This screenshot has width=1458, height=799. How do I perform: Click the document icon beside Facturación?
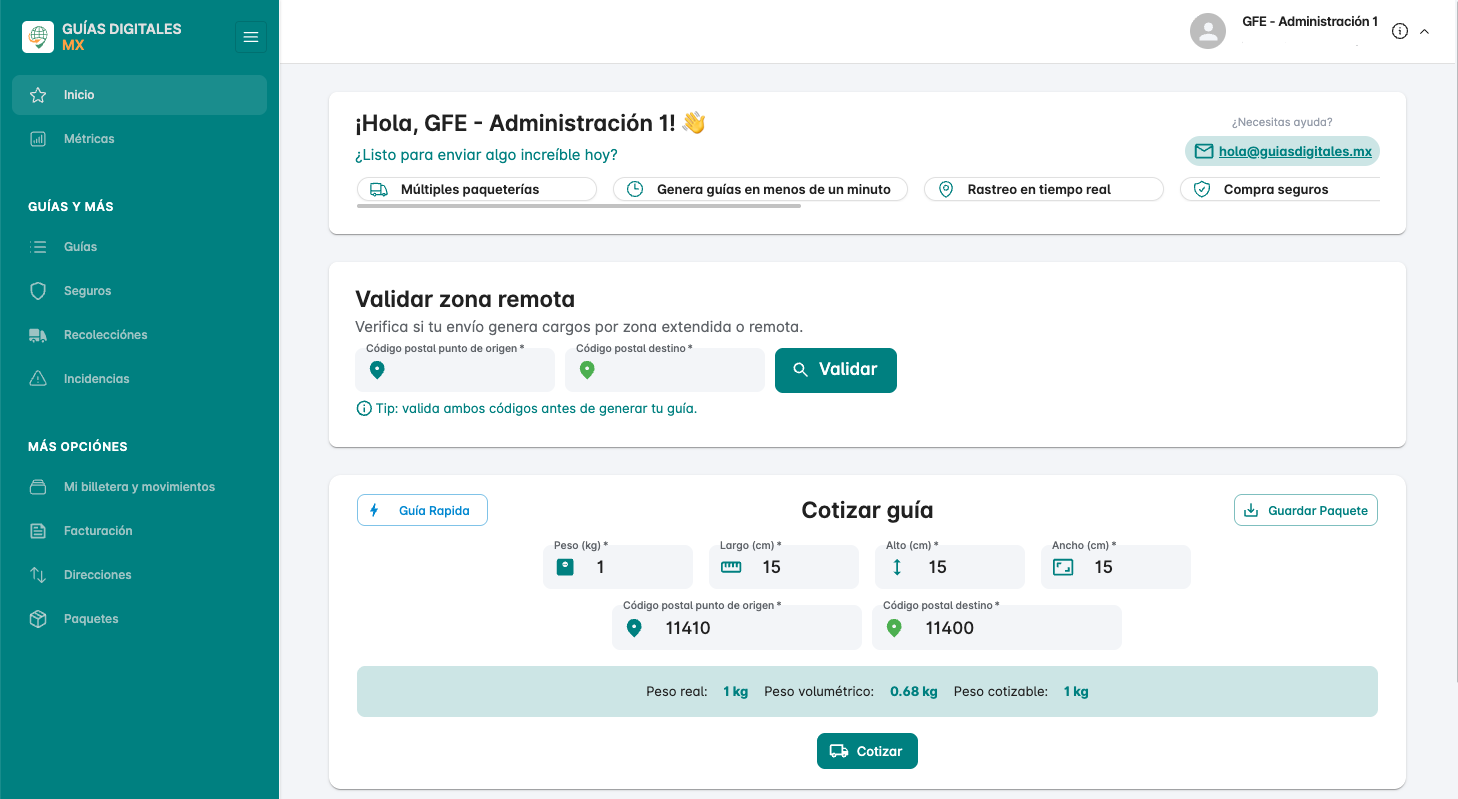coord(38,531)
